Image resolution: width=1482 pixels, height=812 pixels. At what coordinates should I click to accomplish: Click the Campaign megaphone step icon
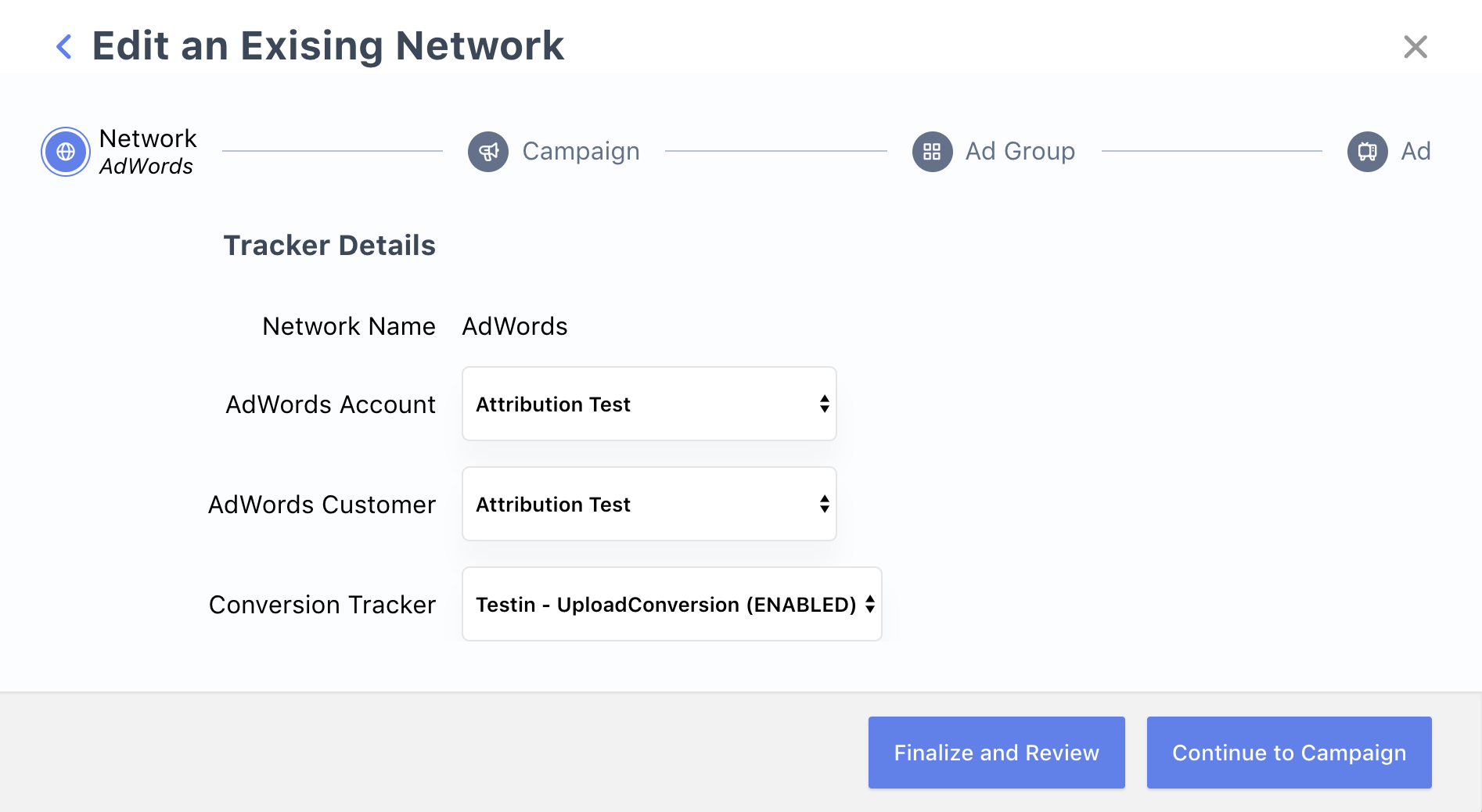tap(488, 152)
